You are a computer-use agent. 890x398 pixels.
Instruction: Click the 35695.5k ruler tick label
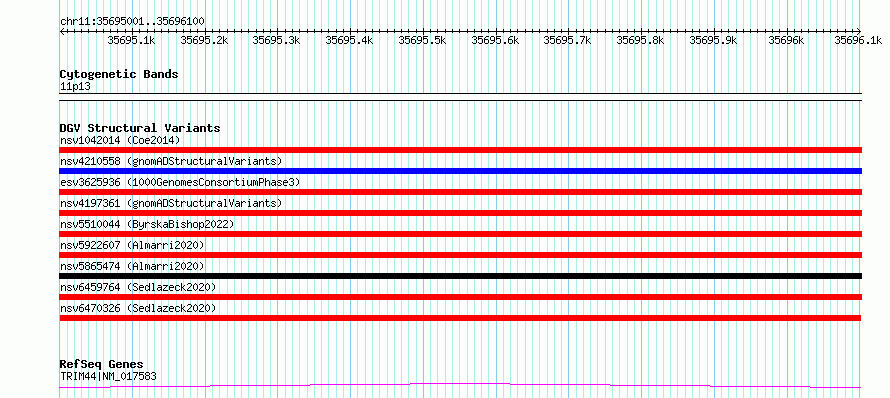pyautogui.click(x=422, y=40)
